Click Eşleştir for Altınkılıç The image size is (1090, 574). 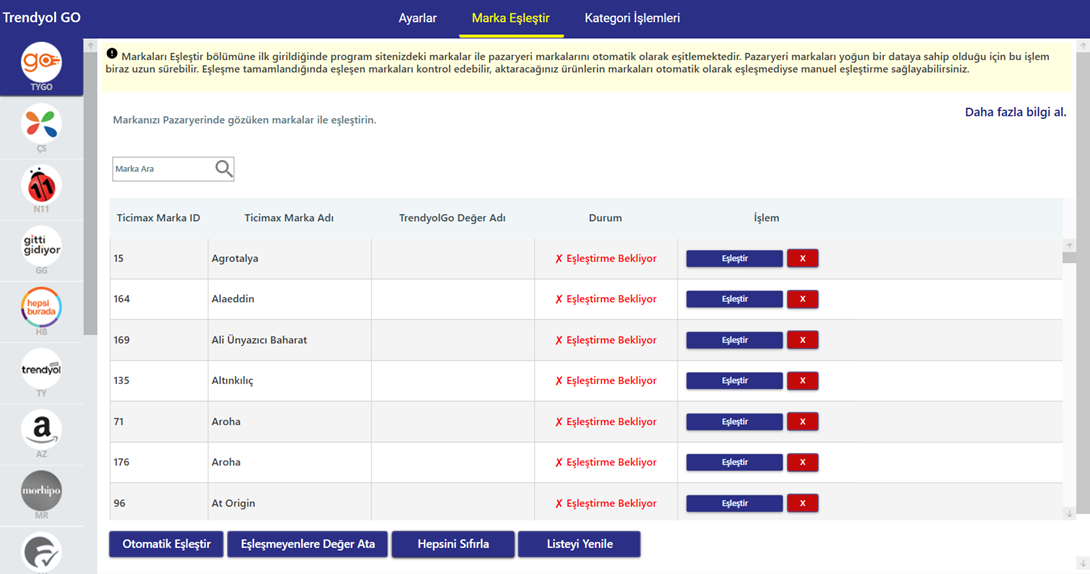pos(734,381)
